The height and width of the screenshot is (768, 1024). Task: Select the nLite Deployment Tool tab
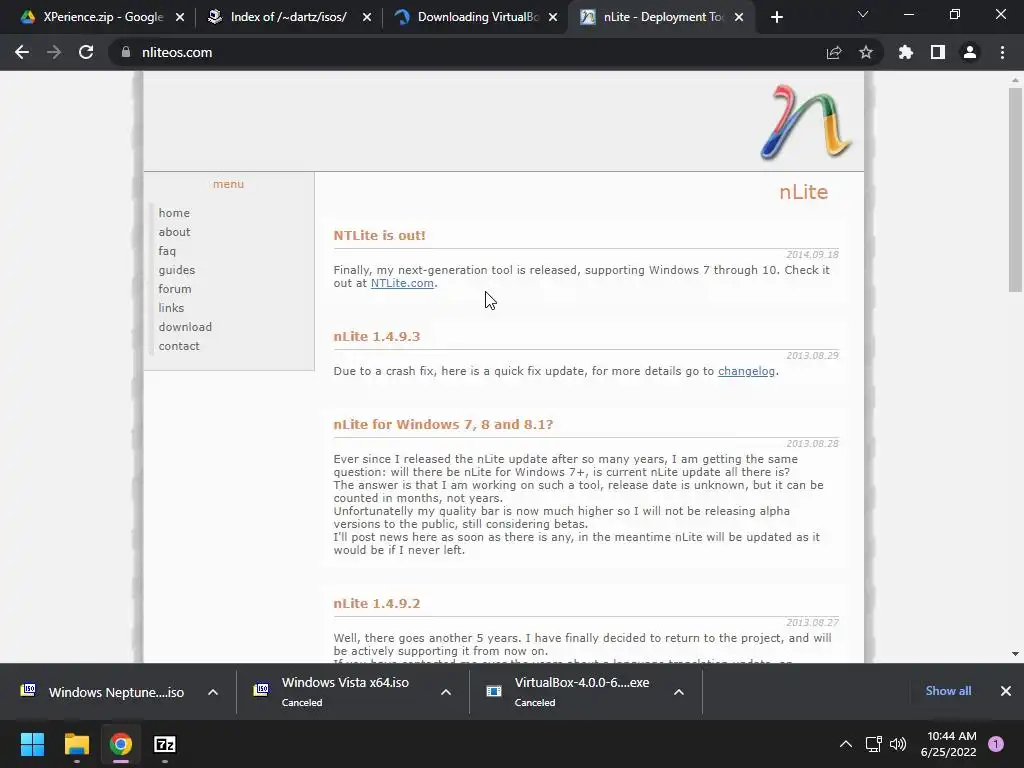[660, 18]
